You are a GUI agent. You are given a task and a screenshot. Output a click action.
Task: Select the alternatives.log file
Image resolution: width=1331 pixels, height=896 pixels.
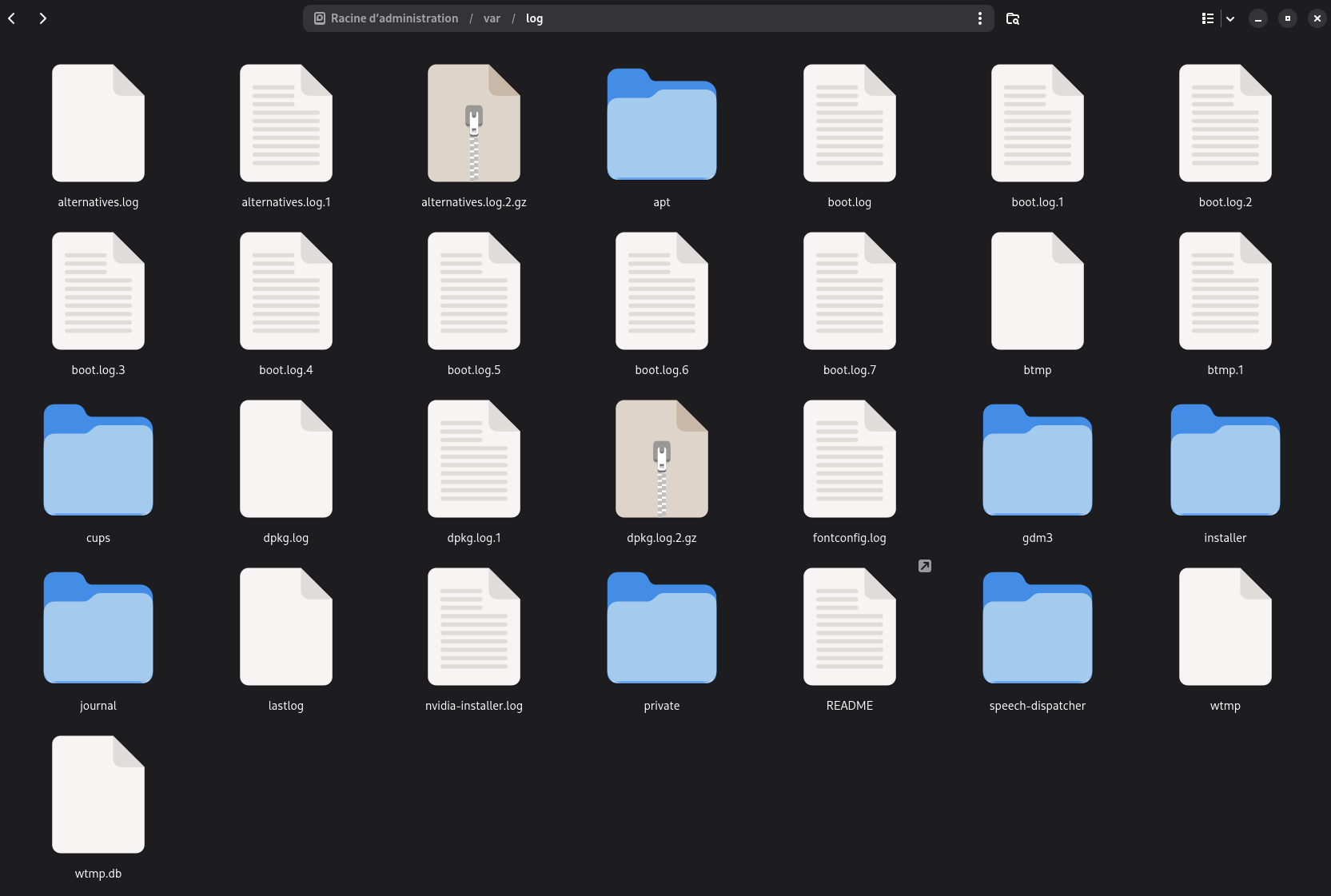point(98,123)
